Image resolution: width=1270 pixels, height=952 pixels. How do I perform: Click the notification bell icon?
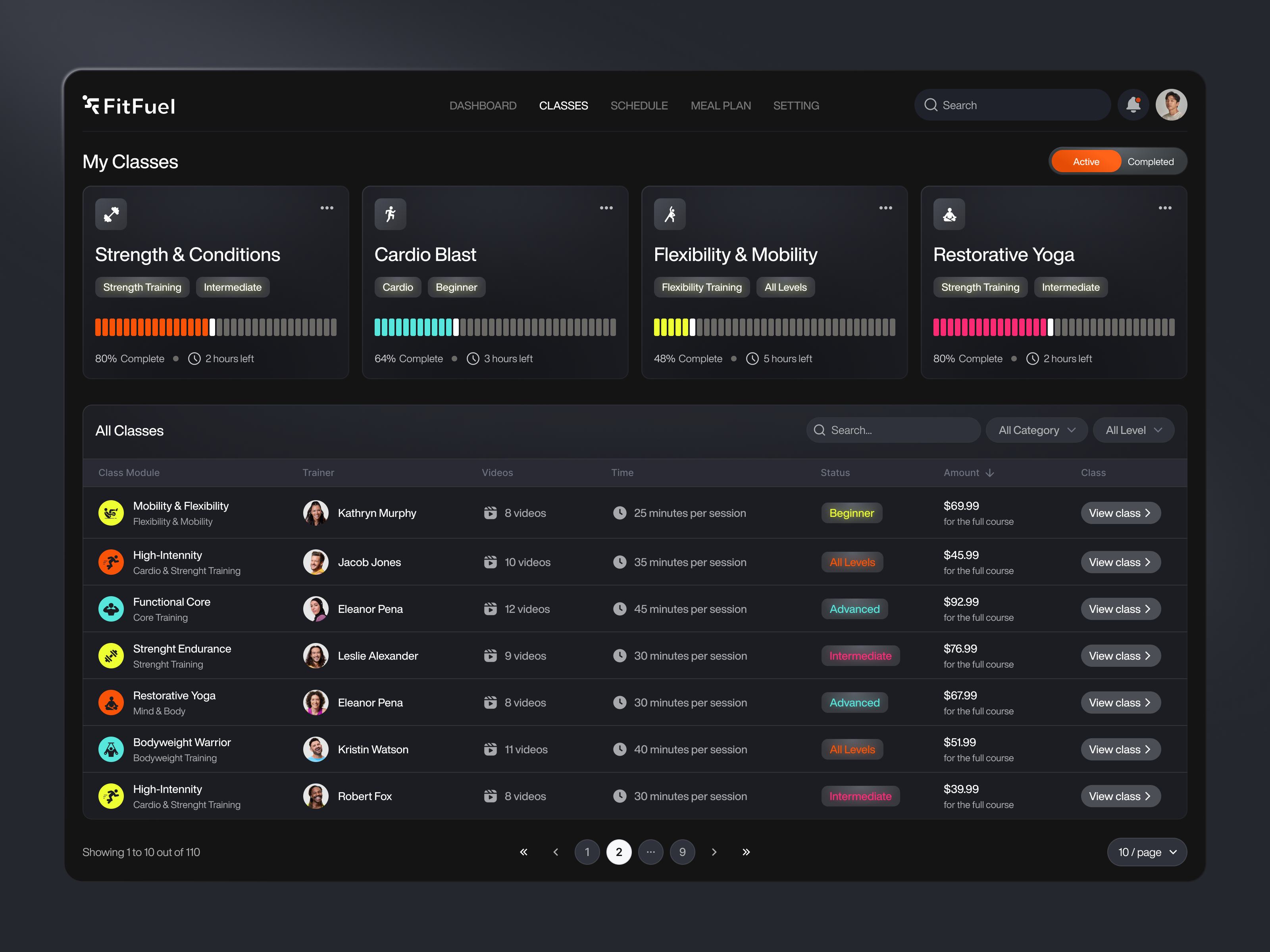point(1133,105)
